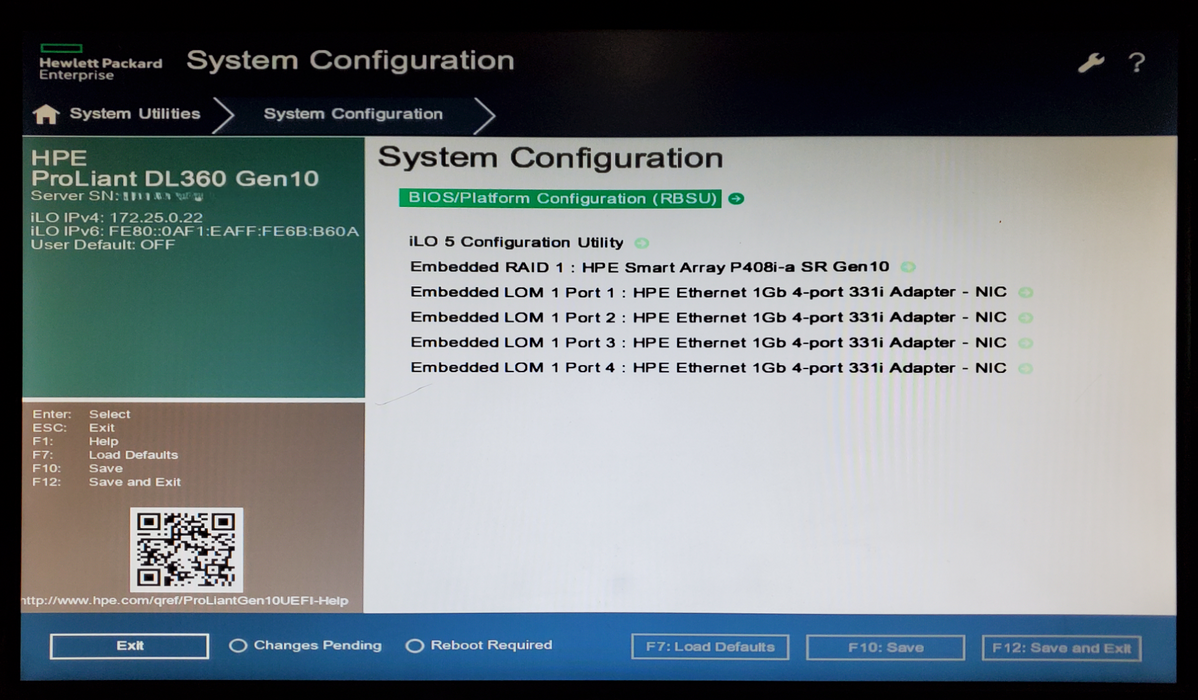This screenshot has height=700, width=1198.
Task: Click the F1: Help legend line
Action: [x=76, y=442]
